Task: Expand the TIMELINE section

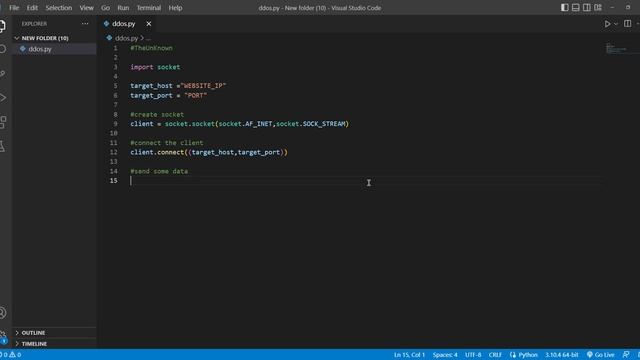Action: (54, 344)
